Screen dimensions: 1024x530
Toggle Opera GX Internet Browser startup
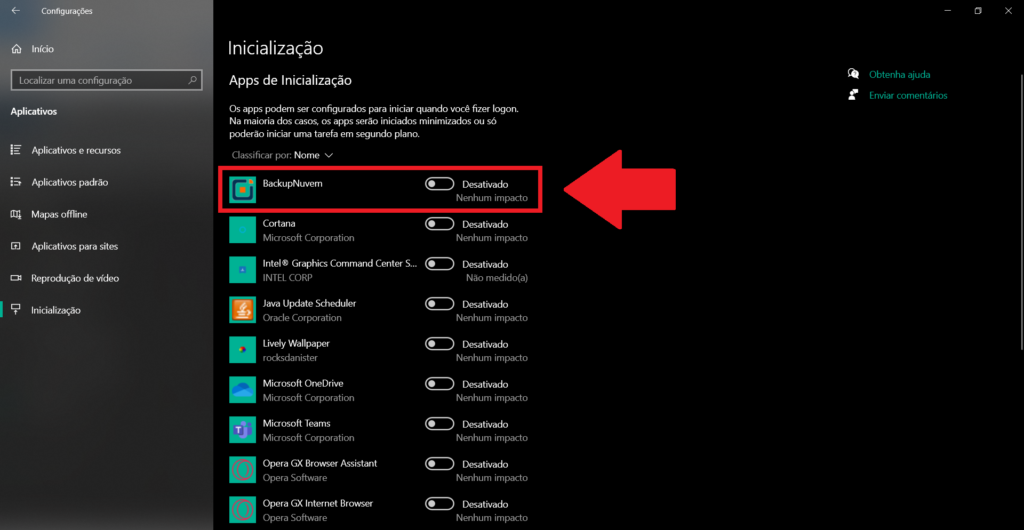pos(440,504)
